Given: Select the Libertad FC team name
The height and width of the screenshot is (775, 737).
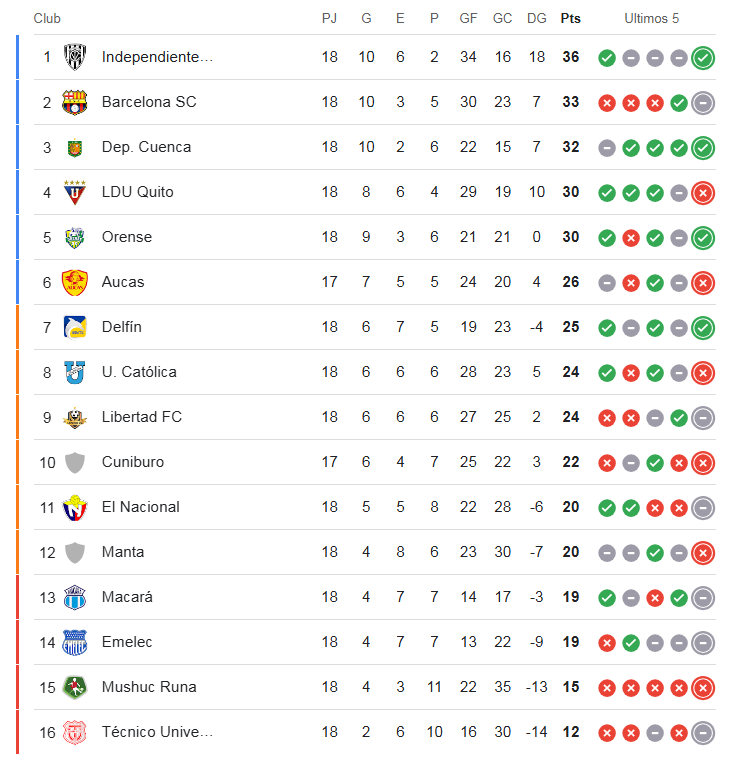Looking at the screenshot, I should [142, 417].
